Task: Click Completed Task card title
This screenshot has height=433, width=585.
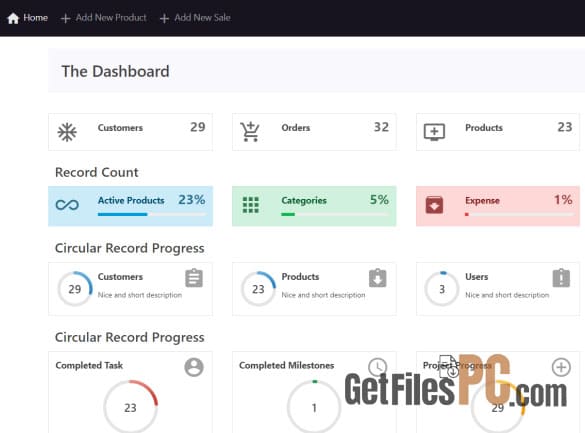Action: tap(89, 365)
